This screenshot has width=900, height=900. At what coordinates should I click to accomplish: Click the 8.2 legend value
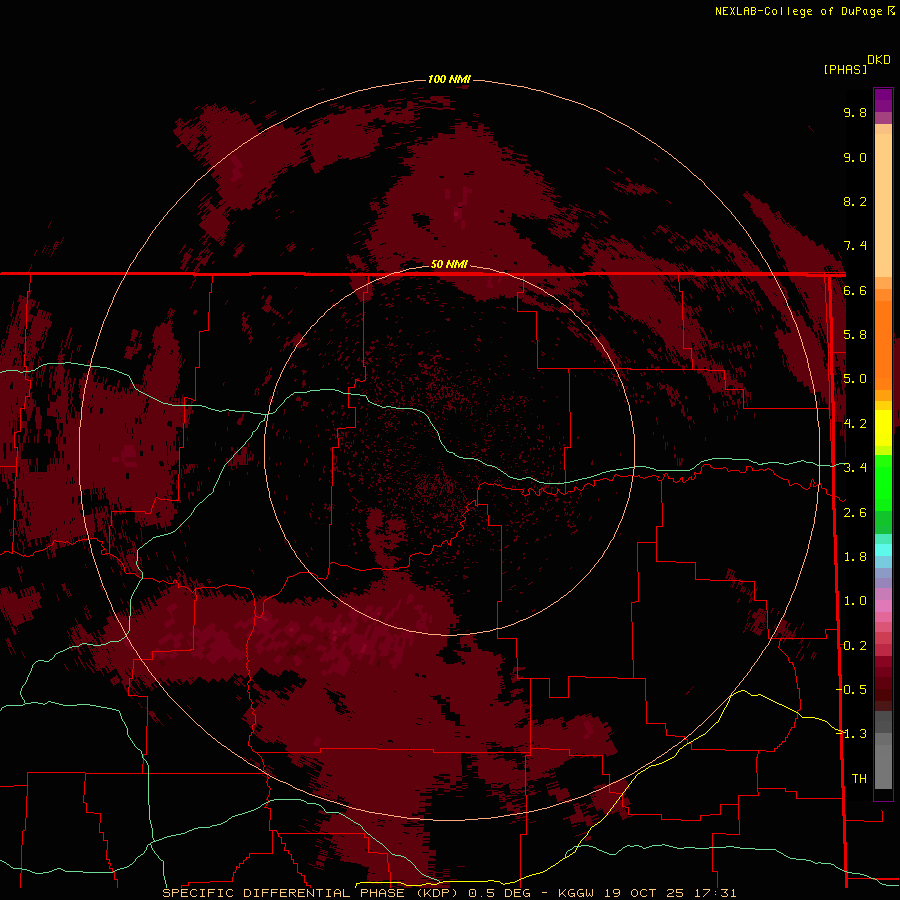[855, 201]
